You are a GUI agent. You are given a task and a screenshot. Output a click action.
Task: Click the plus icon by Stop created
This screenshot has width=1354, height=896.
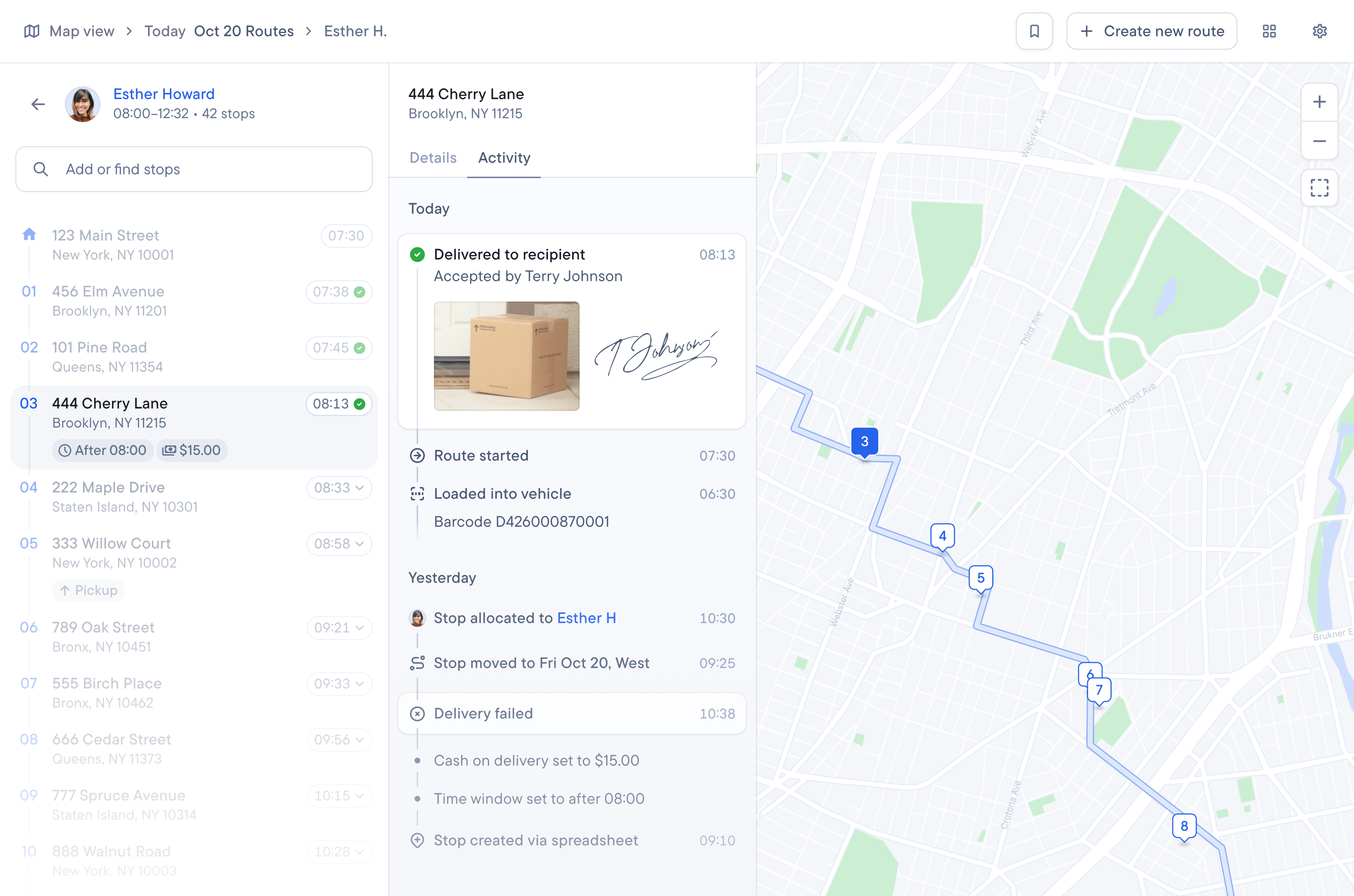tap(417, 840)
